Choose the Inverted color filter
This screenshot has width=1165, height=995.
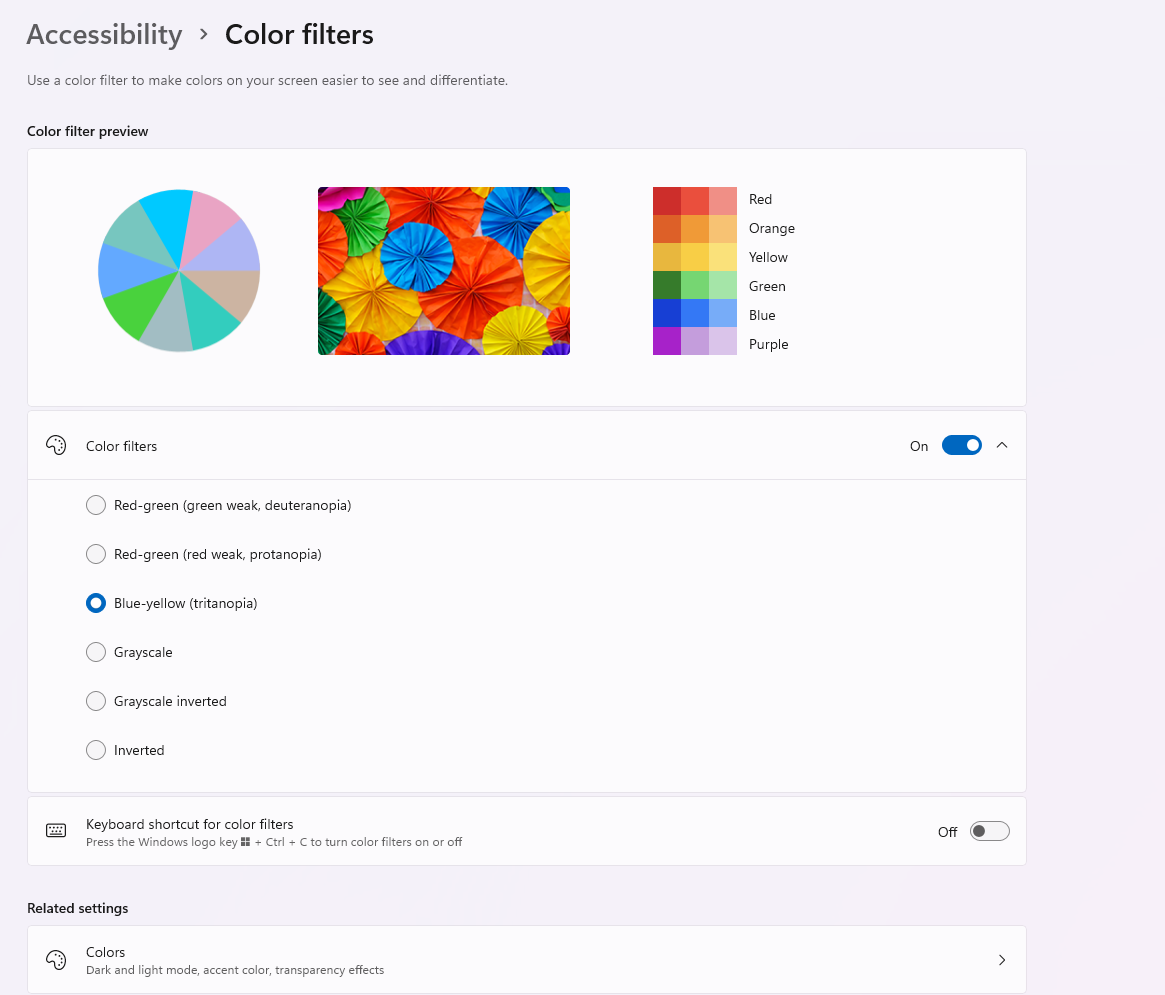(95, 750)
